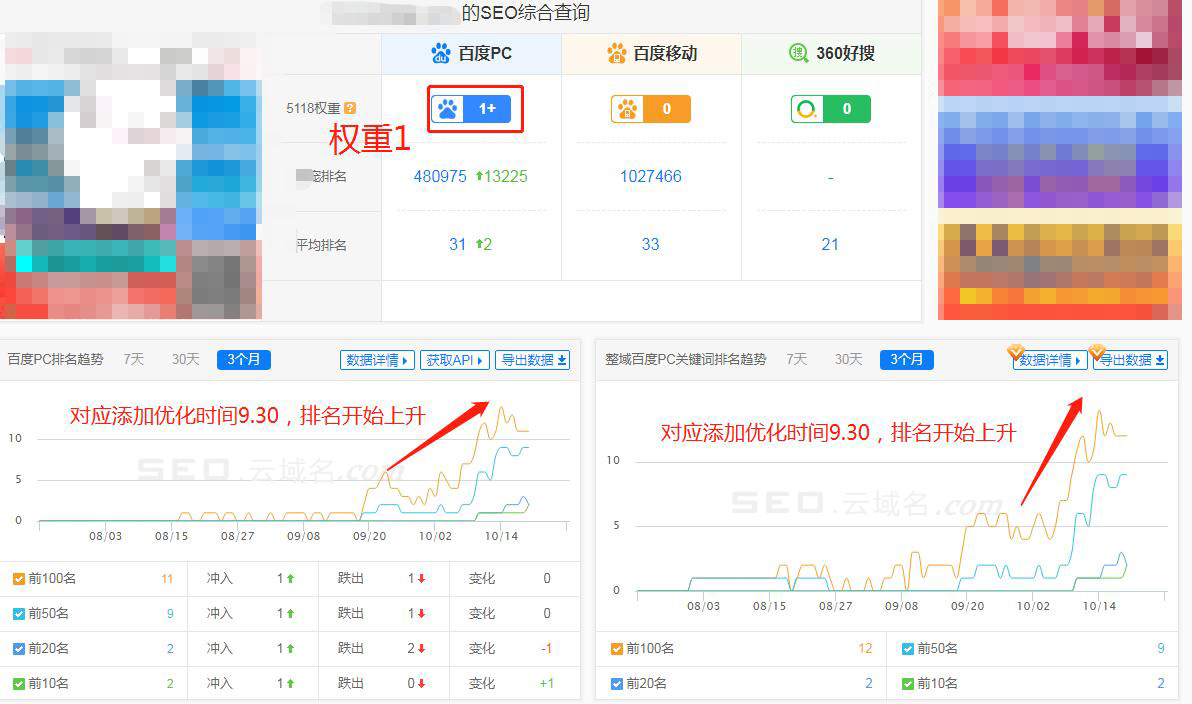
Task: Open the 数据详情 dropdown in left panel
Action: pyautogui.click(x=376, y=360)
